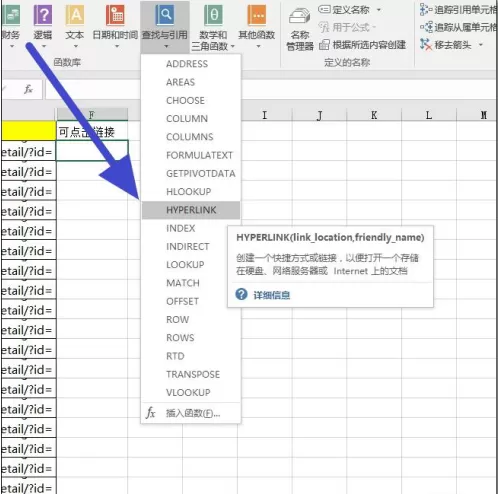Click Remove Arrows (移去箭头) button
498x494 pixels.
point(446,44)
